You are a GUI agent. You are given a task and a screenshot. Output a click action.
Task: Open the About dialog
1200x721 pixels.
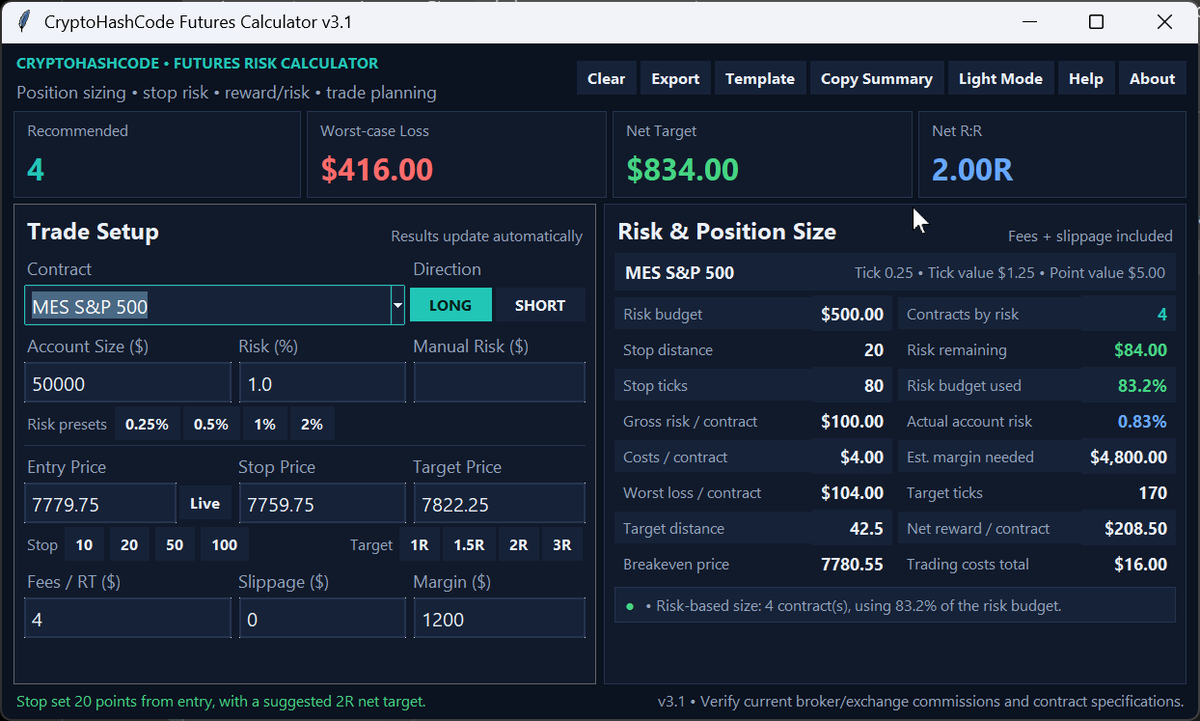pyautogui.click(x=1152, y=78)
